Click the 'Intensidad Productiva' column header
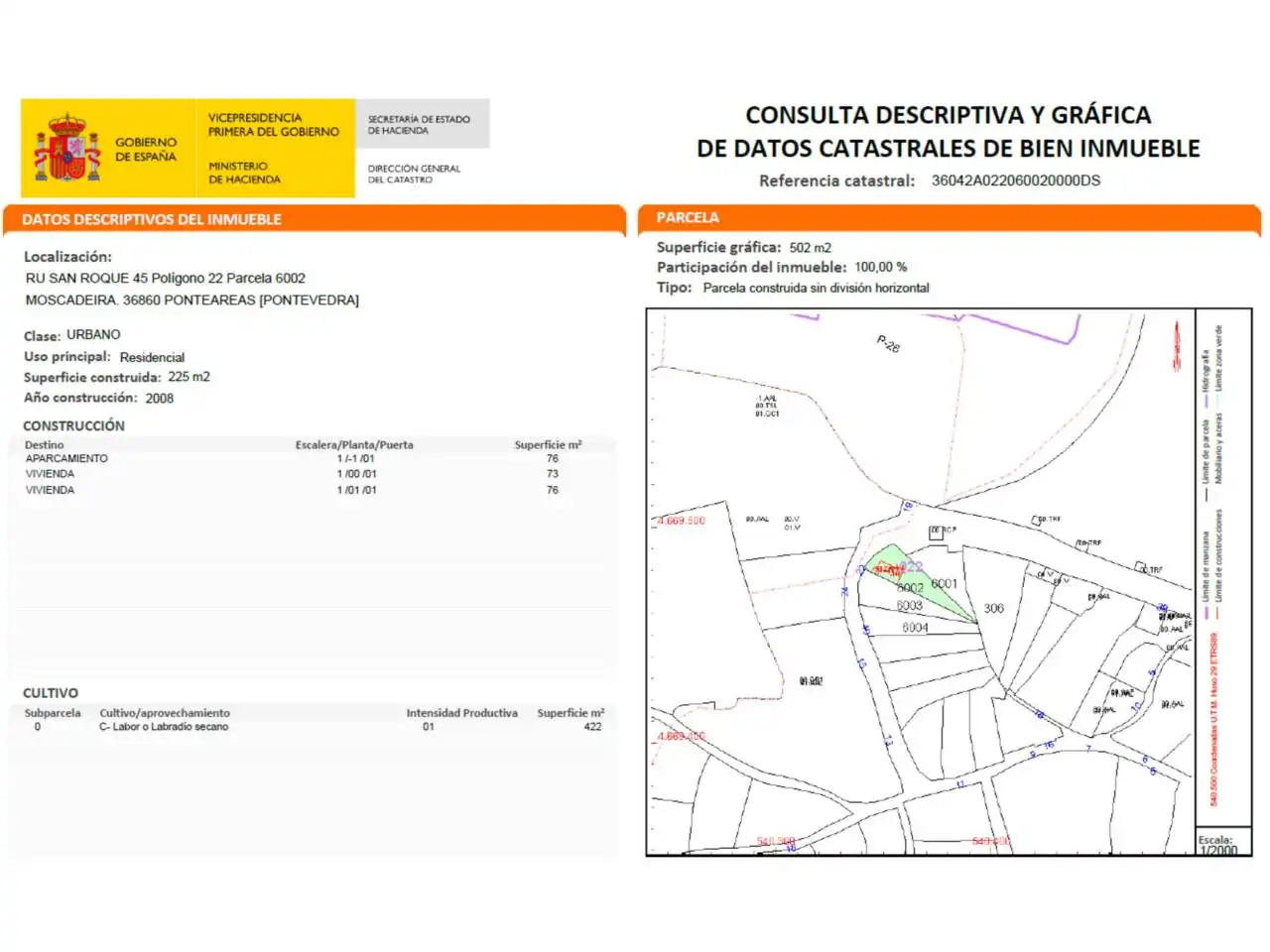Image resolution: width=1270 pixels, height=952 pixels. coord(462,713)
